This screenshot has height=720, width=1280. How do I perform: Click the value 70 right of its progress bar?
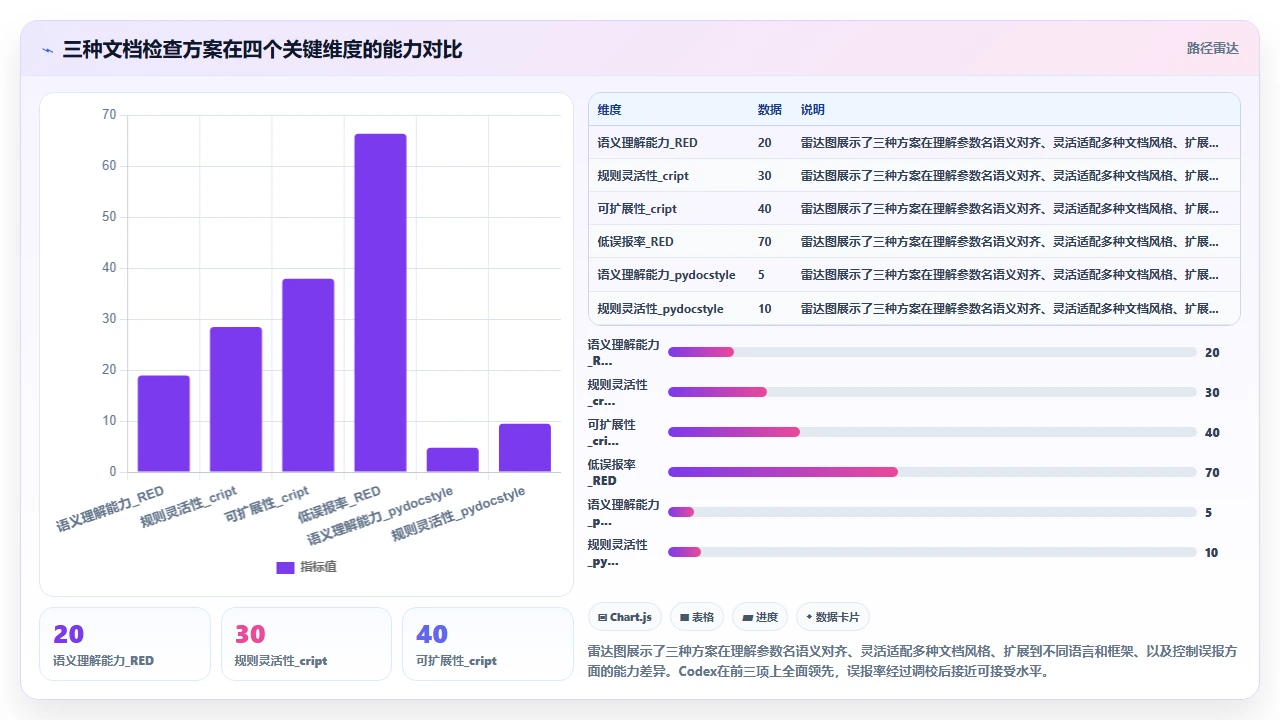[x=1212, y=473]
